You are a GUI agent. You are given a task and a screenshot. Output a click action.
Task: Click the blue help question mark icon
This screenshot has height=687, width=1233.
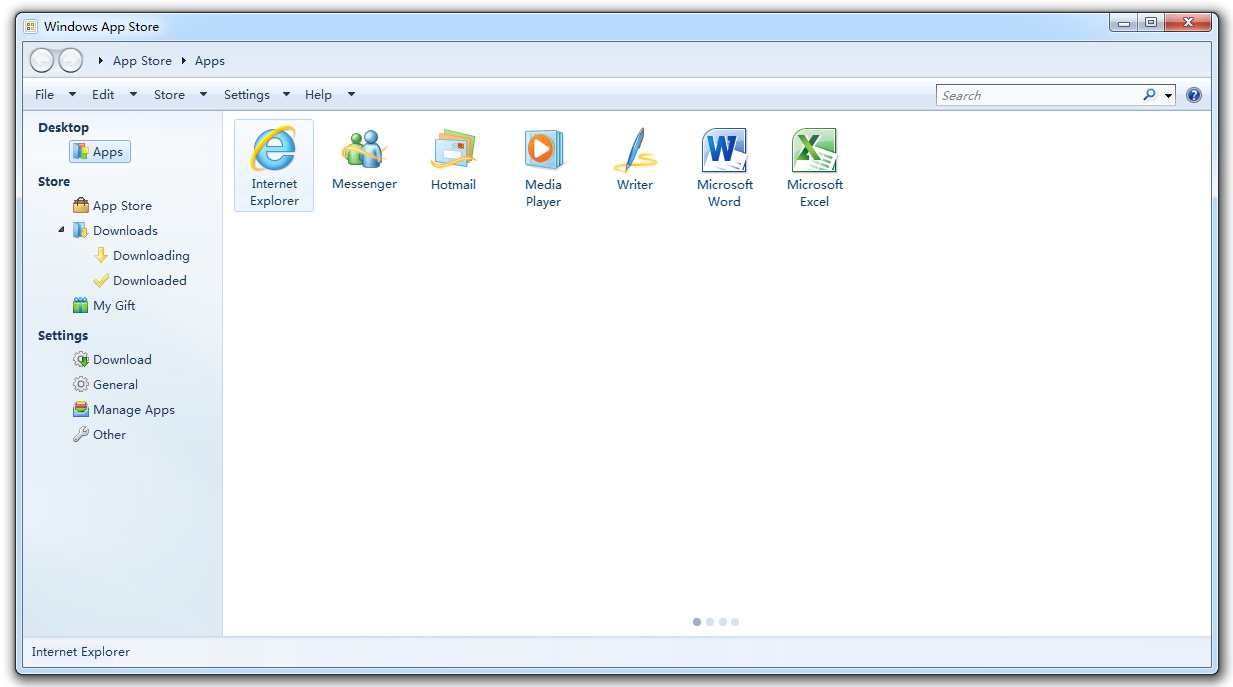coord(1193,95)
